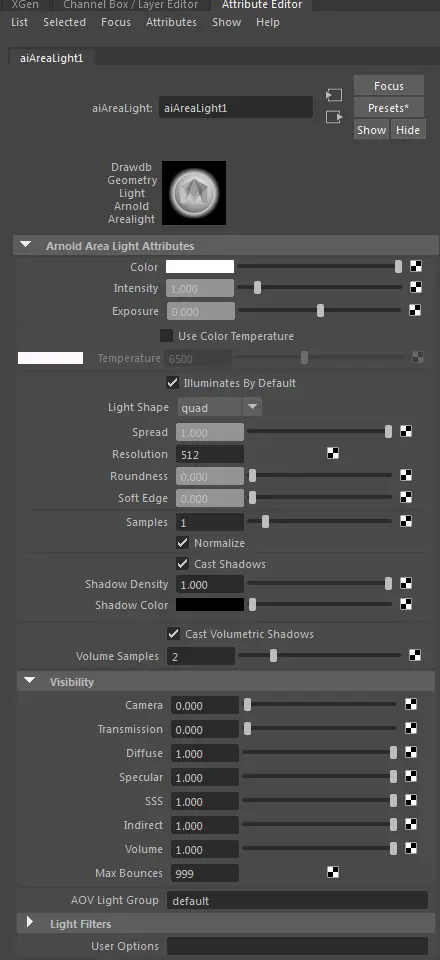Viewport: 440px width, 960px height.
Task: Enable Use Color Temperature checkbox
Action: tap(166, 336)
